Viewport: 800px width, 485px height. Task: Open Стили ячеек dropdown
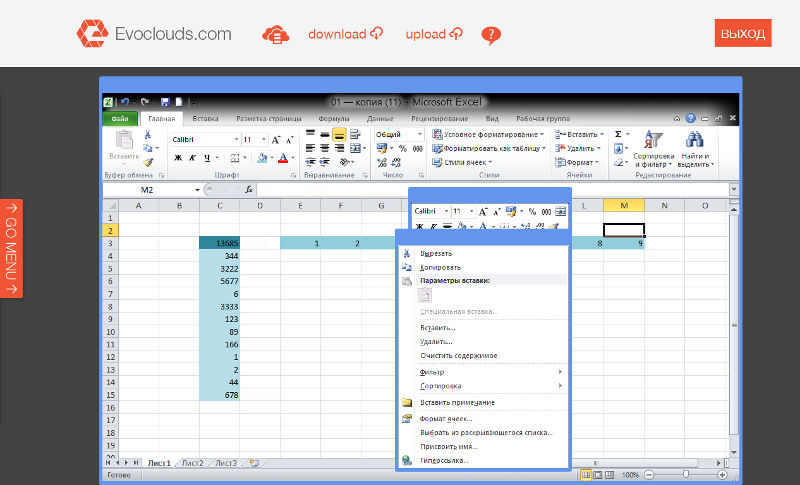point(462,162)
